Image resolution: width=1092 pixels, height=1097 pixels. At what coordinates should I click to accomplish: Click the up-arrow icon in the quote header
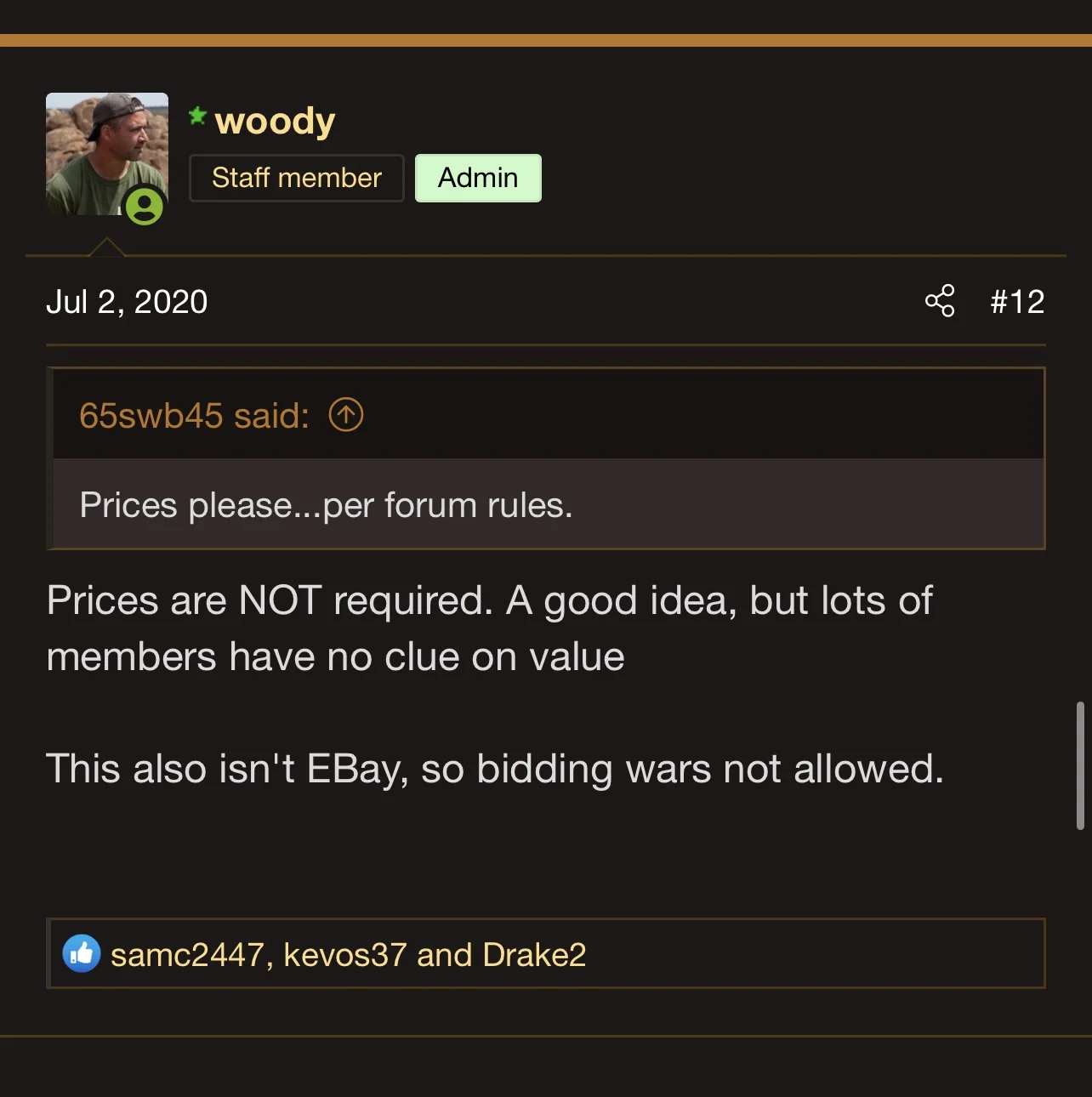(346, 415)
